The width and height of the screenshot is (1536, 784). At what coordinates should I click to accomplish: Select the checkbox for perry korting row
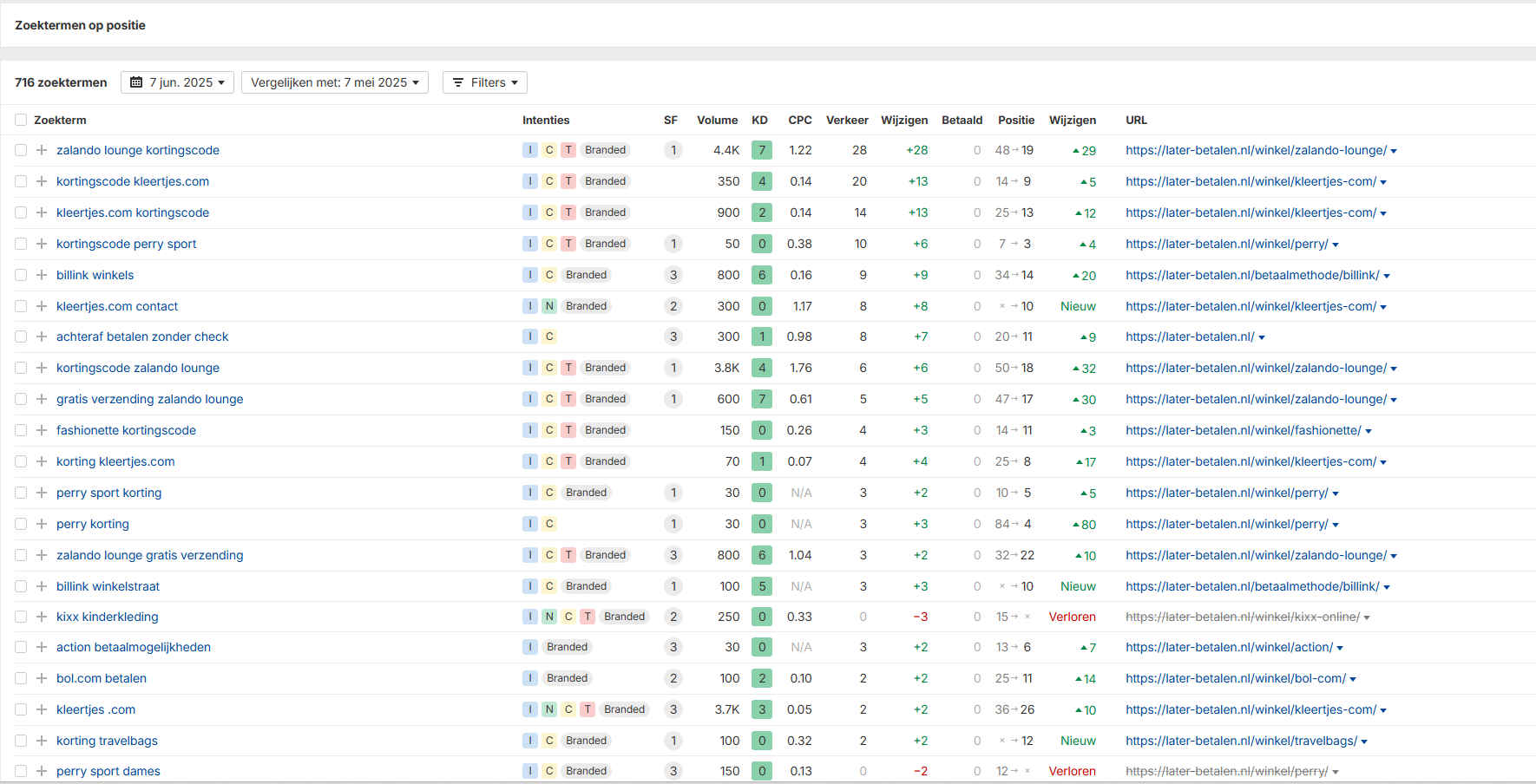tap(21, 524)
